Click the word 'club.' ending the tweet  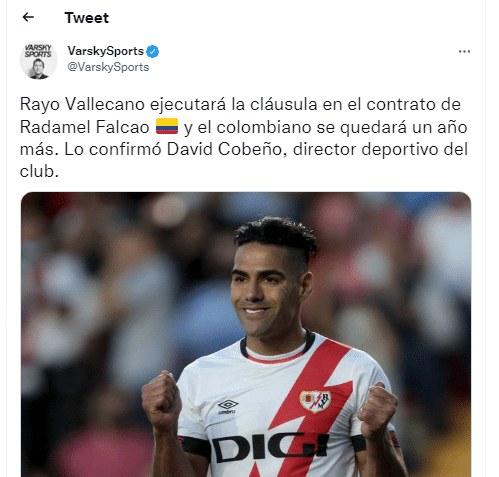point(39,172)
